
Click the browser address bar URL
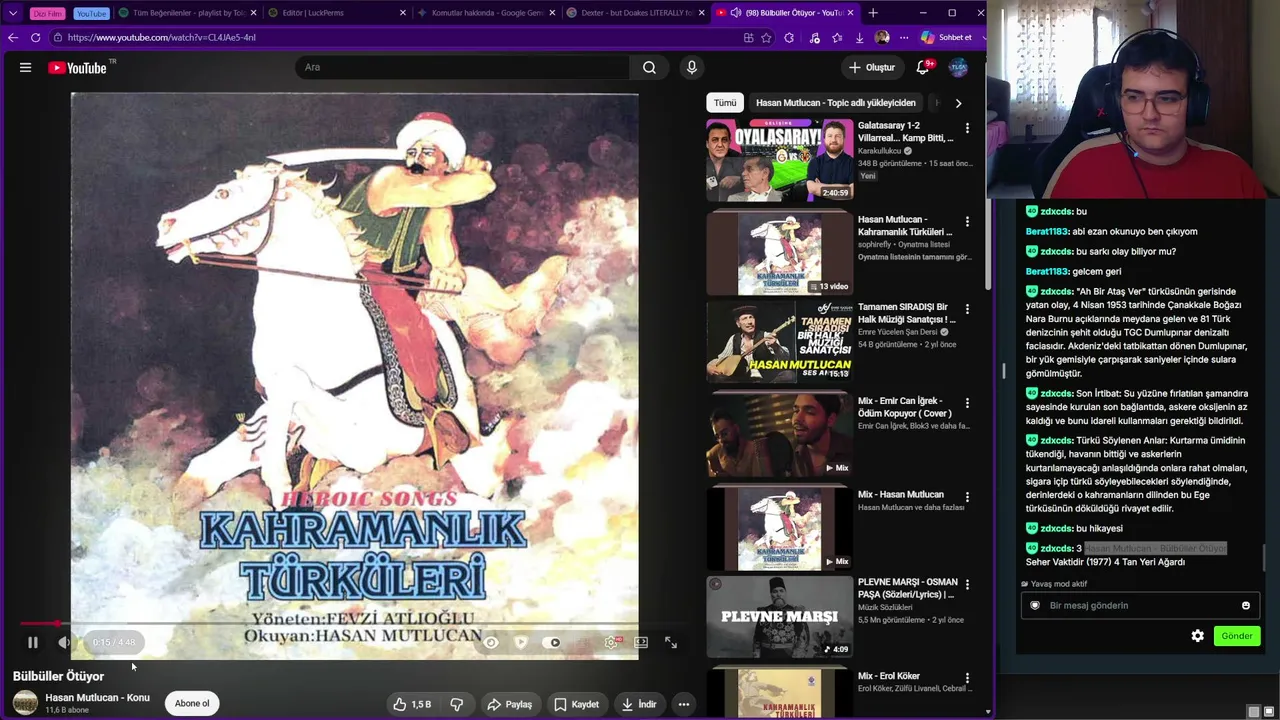point(162,38)
